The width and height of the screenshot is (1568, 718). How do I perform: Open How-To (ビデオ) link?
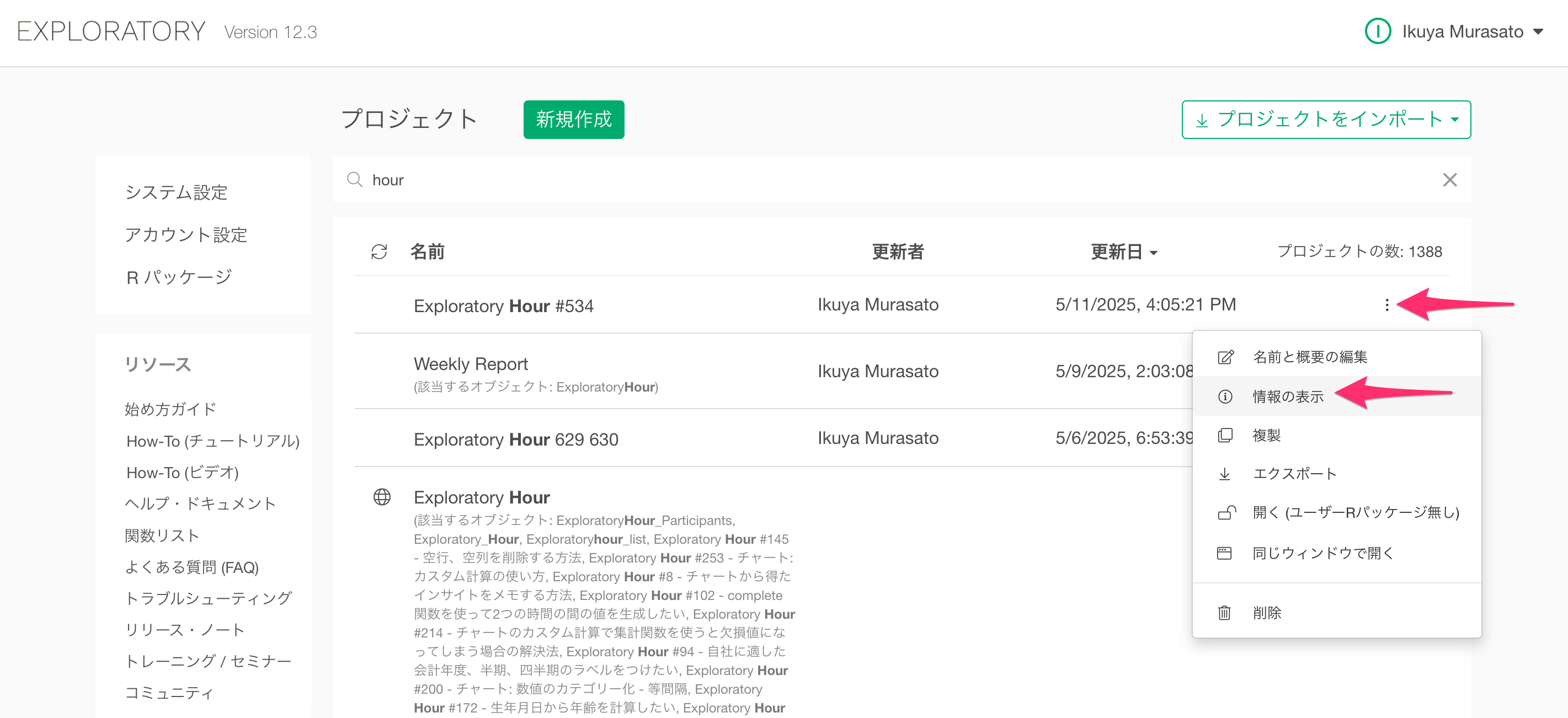[x=182, y=472]
